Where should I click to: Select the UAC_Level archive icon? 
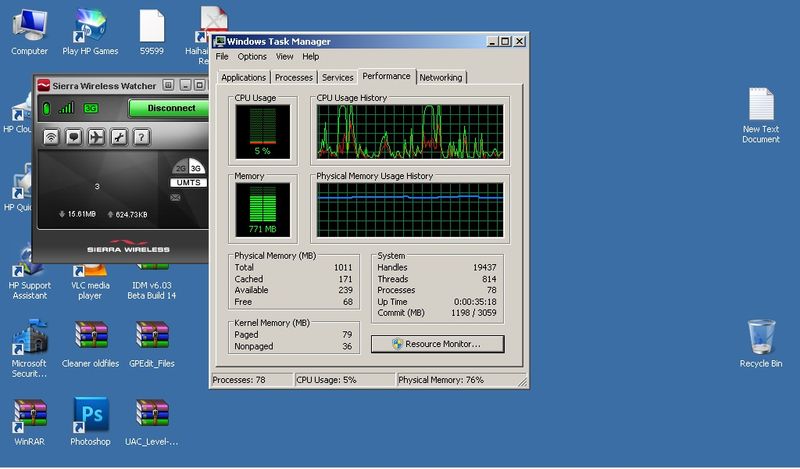pos(152,423)
